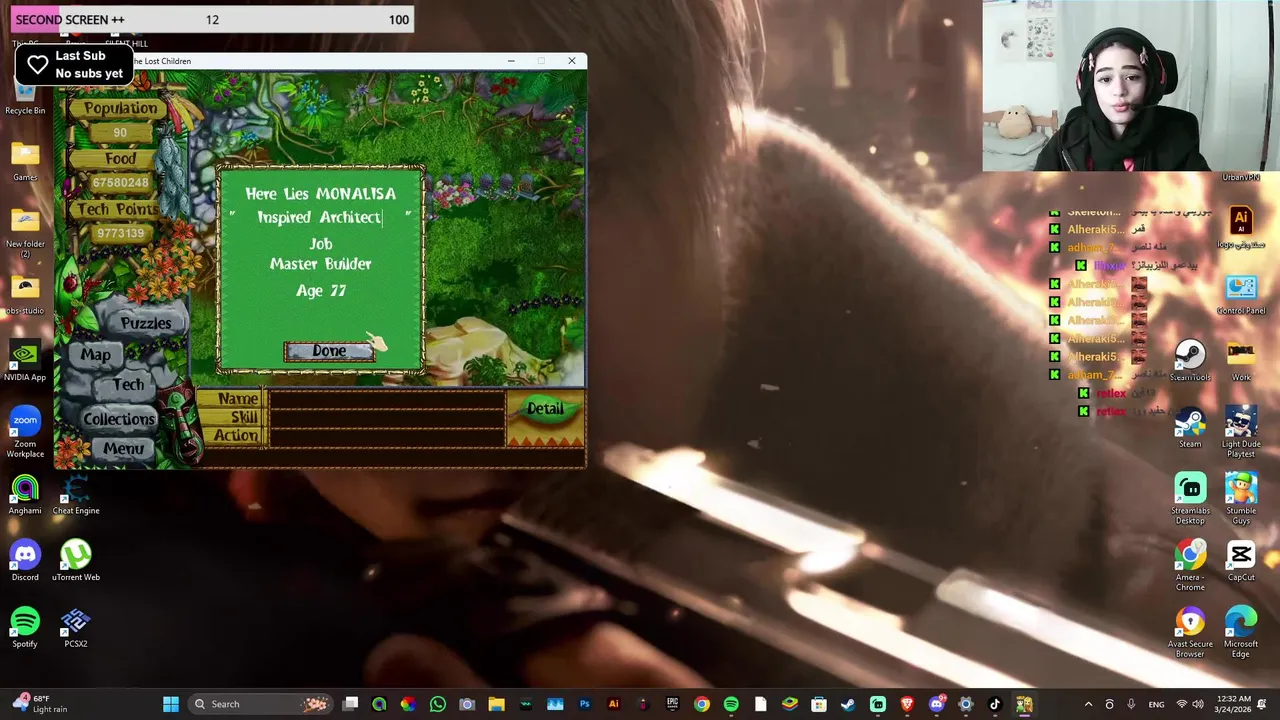Viewport: 1280px width, 720px height.
Task: Open the Puzzles stone button
Action: click(146, 323)
